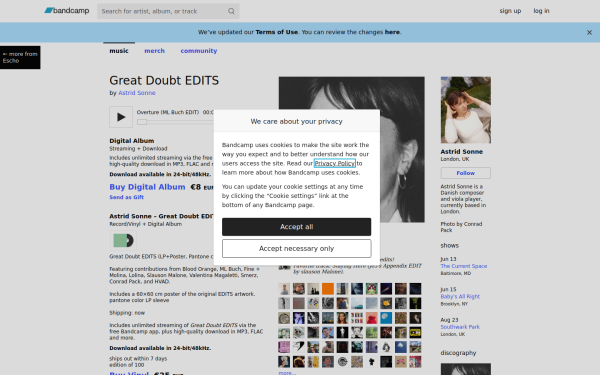Go back via 'more from Escho' button
This screenshot has width=600, height=375.
point(20,57)
